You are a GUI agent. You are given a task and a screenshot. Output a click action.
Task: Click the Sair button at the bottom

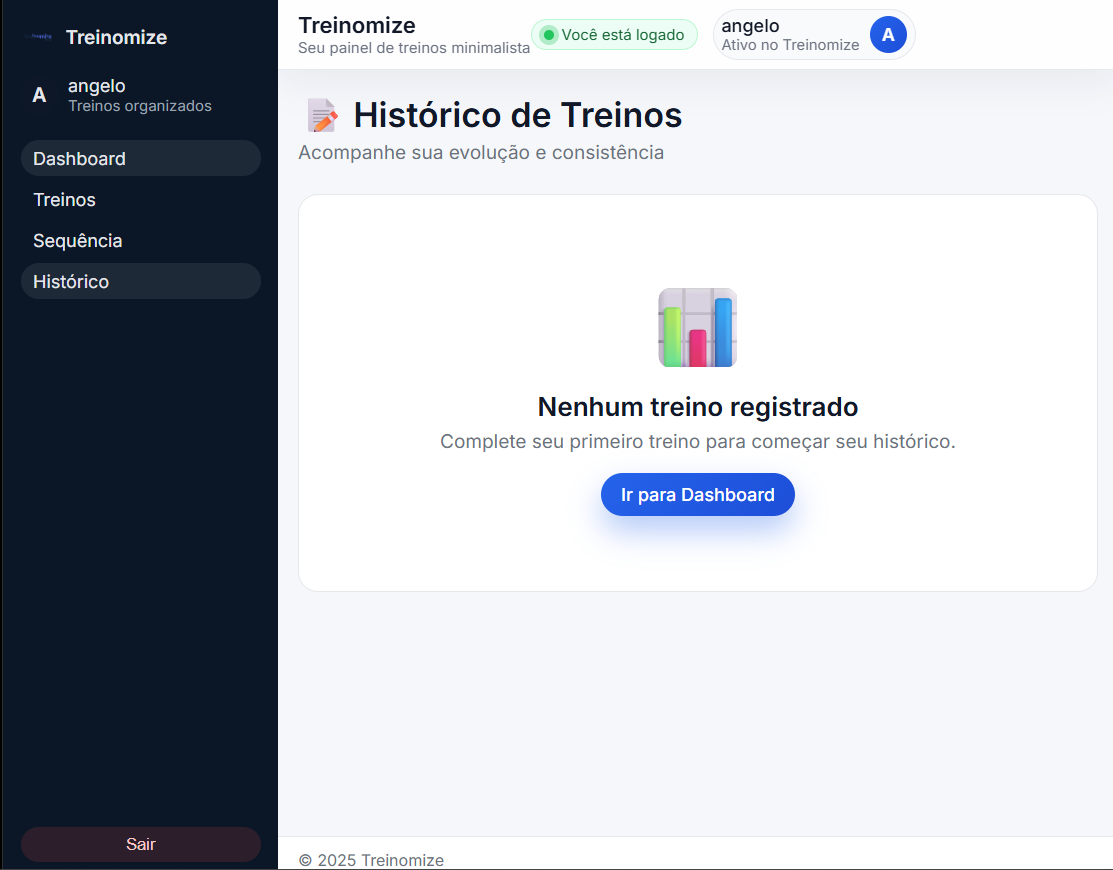(140, 844)
